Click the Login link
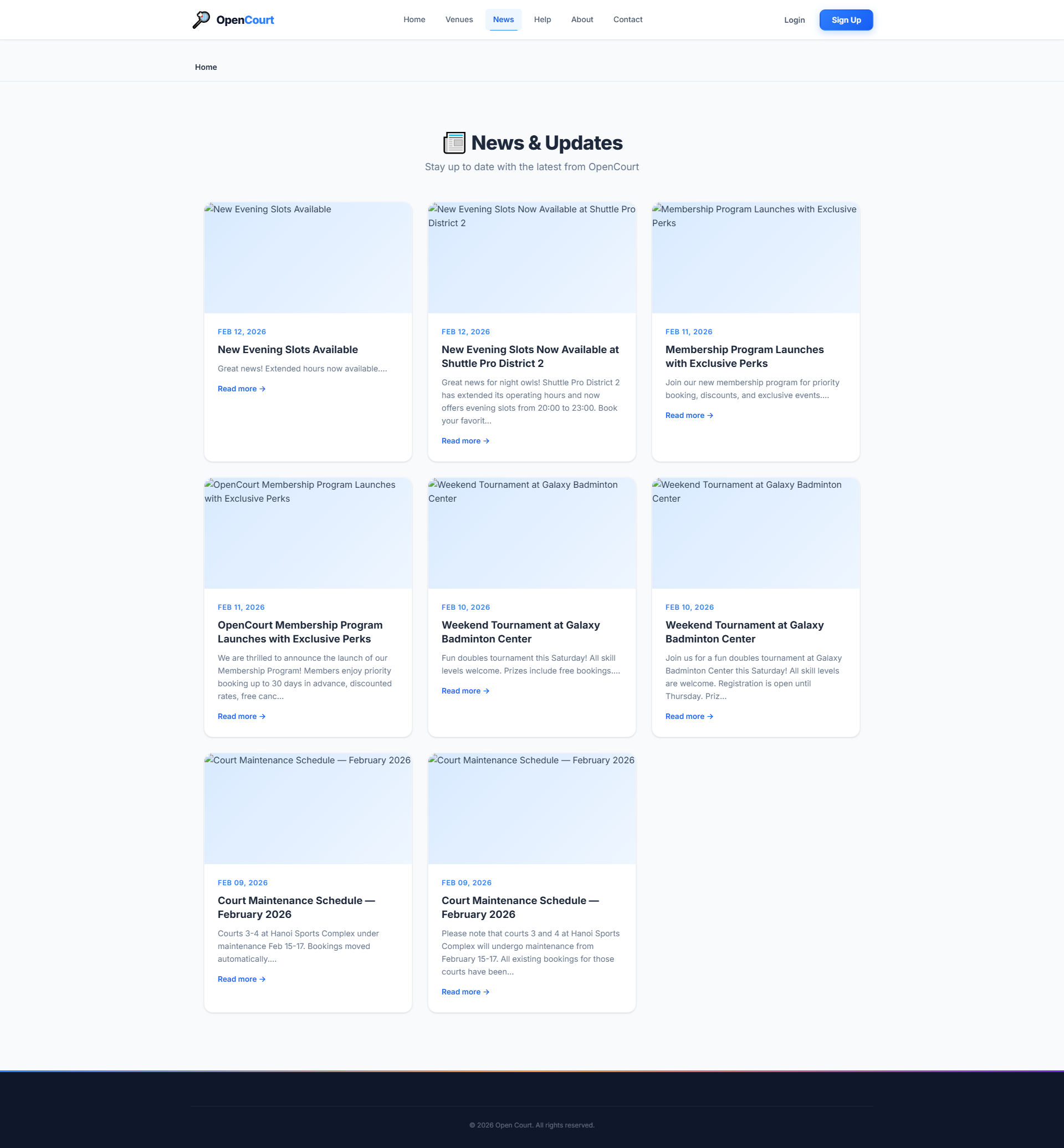 (x=794, y=20)
